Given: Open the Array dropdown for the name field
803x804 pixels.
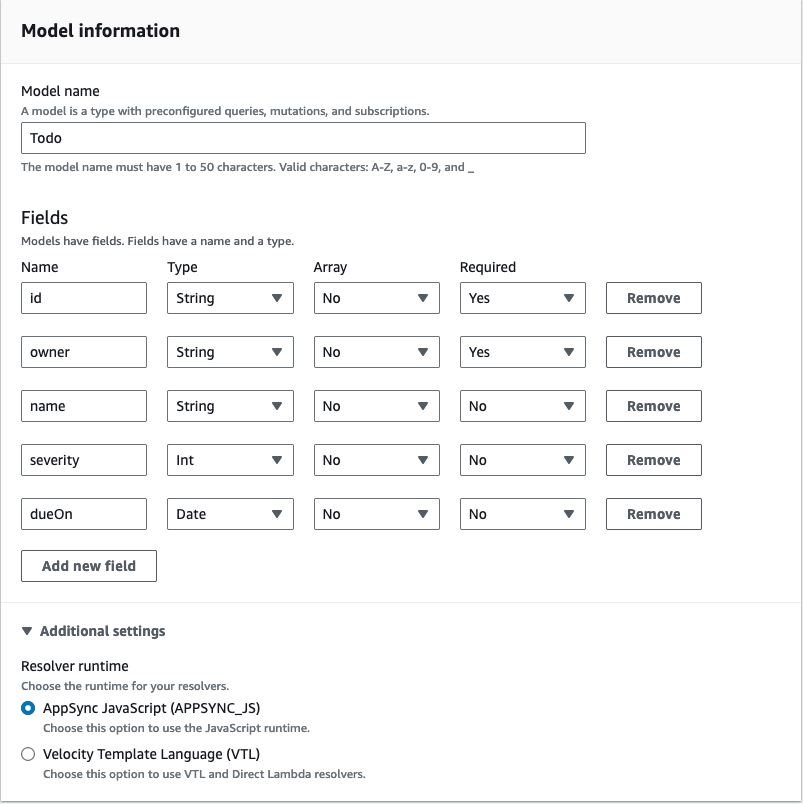Looking at the screenshot, I should click(x=376, y=405).
